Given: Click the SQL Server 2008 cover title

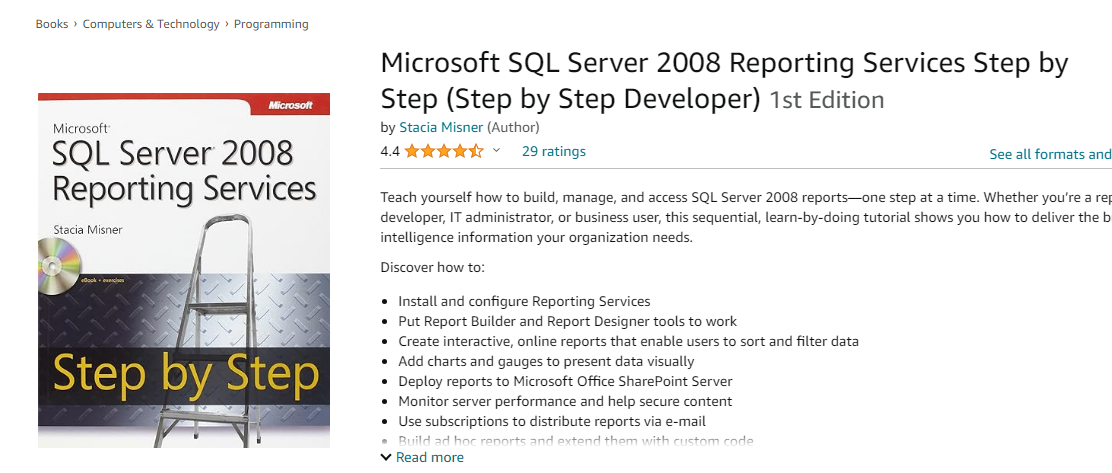Looking at the screenshot, I should [x=172, y=152].
